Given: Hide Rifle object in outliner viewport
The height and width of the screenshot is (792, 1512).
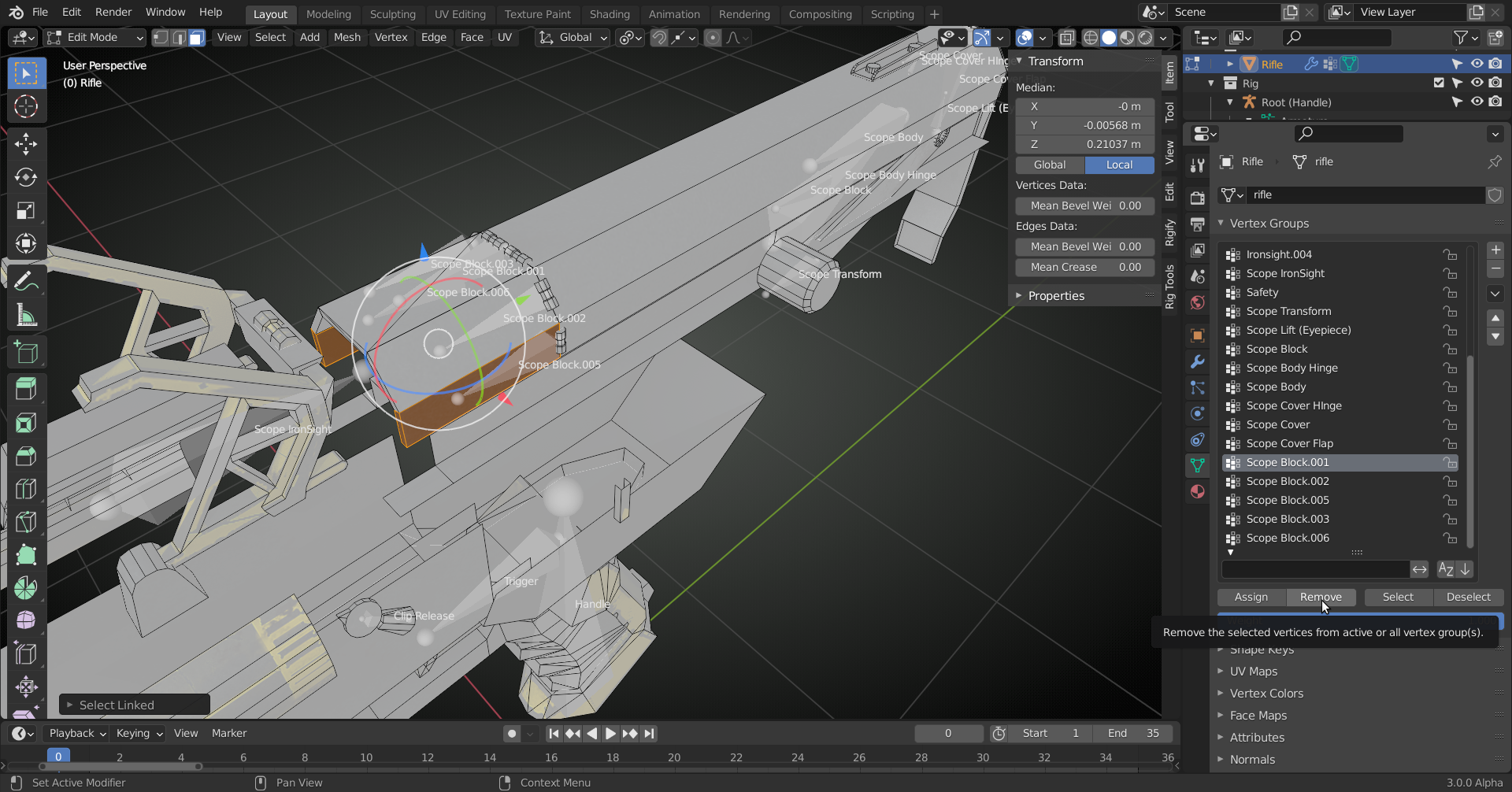Looking at the screenshot, I should point(1477,64).
